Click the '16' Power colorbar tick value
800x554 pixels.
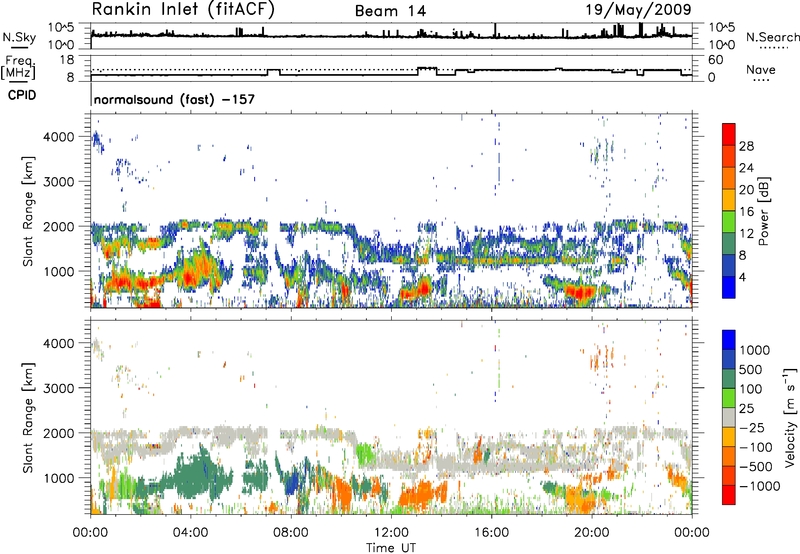[x=746, y=212]
